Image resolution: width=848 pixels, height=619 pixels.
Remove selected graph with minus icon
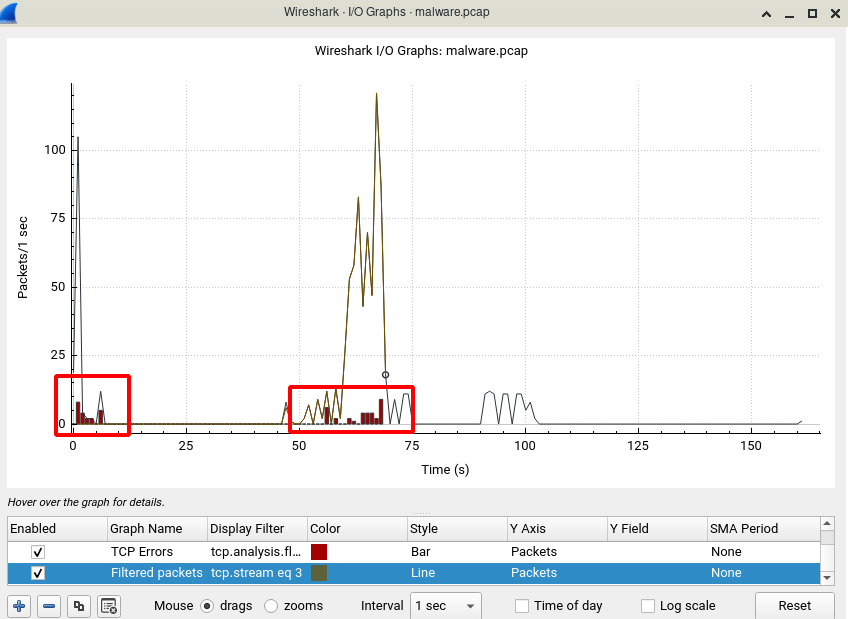(49, 605)
